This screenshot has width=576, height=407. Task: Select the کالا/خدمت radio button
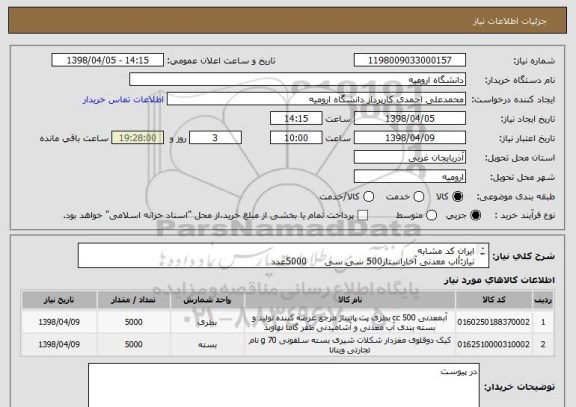368,197
